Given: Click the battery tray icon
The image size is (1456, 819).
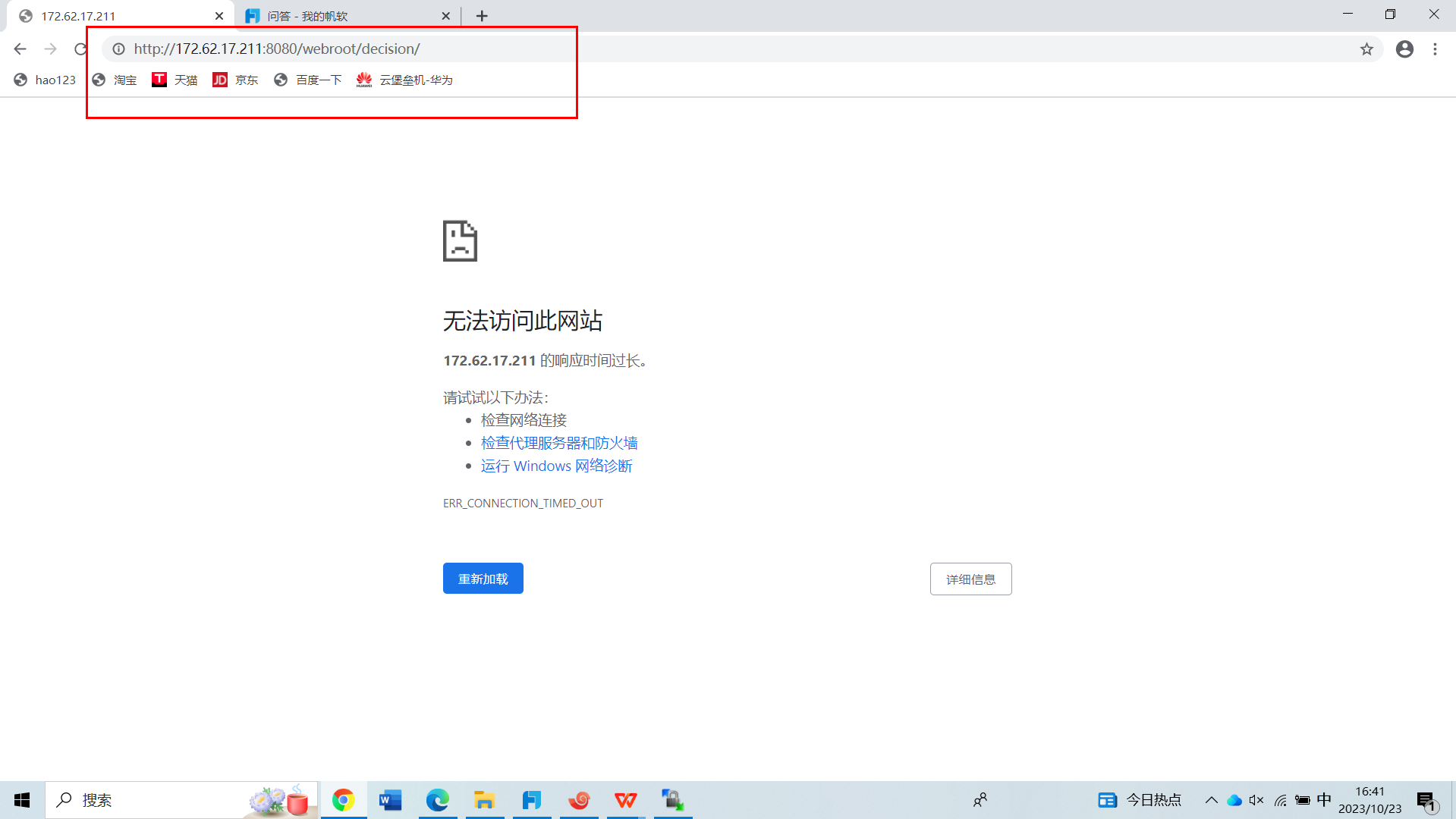Looking at the screenshot, I should [1303, 800].
